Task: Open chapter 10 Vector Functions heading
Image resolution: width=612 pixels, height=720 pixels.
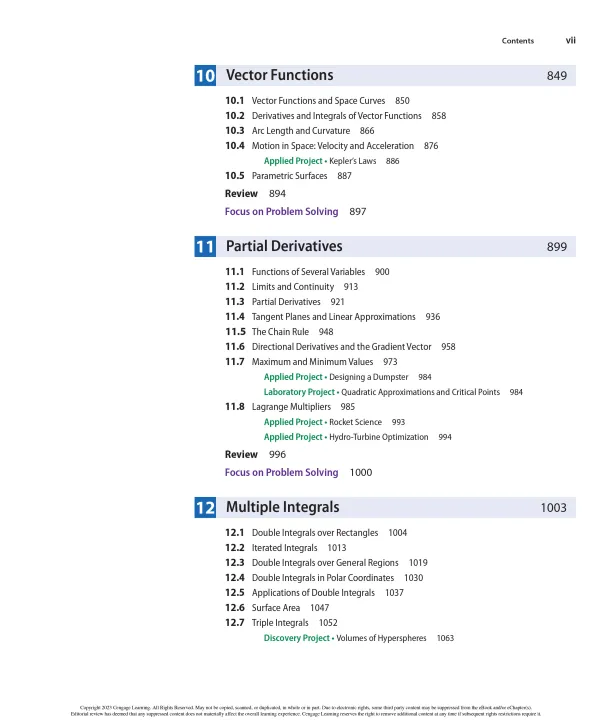Action: click(x=280, y=76)
